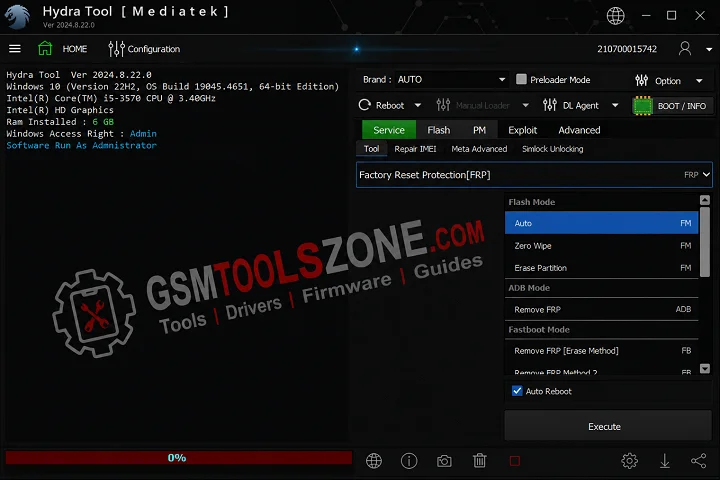
Task: Click the trash clear log icon
Action: [479, 460]
